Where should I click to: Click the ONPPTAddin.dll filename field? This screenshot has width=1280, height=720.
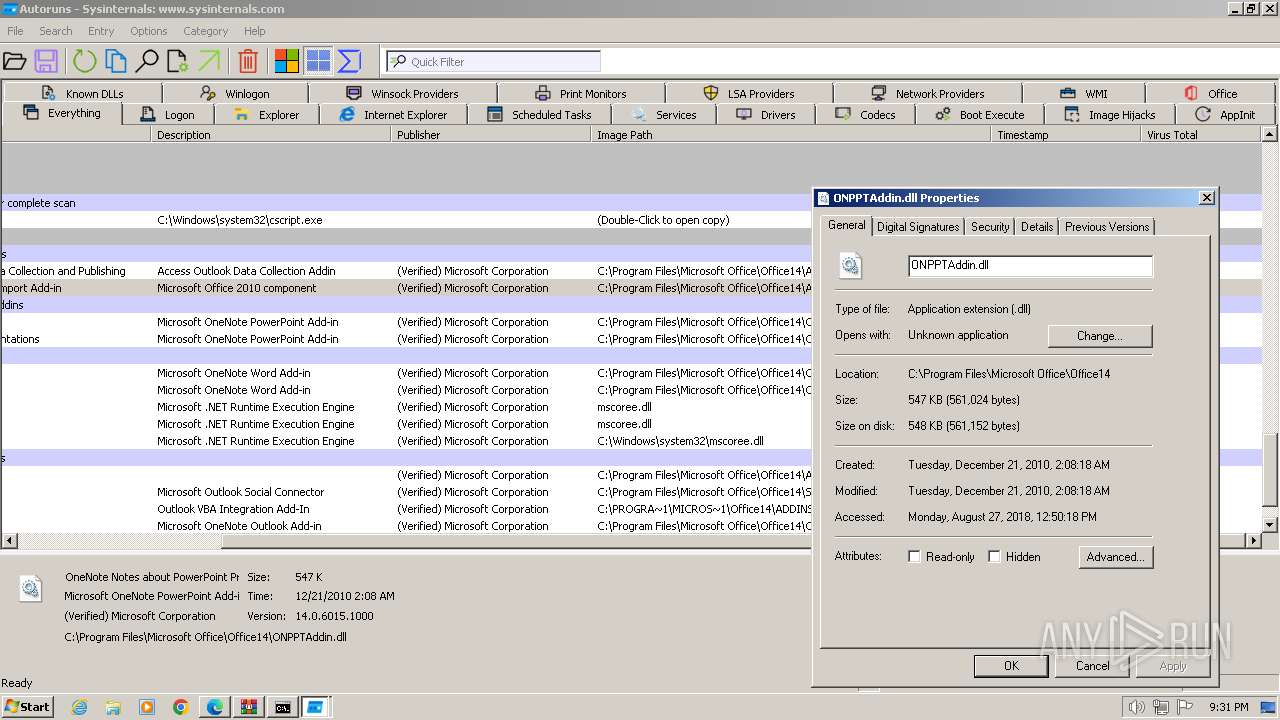[1030, 266]
